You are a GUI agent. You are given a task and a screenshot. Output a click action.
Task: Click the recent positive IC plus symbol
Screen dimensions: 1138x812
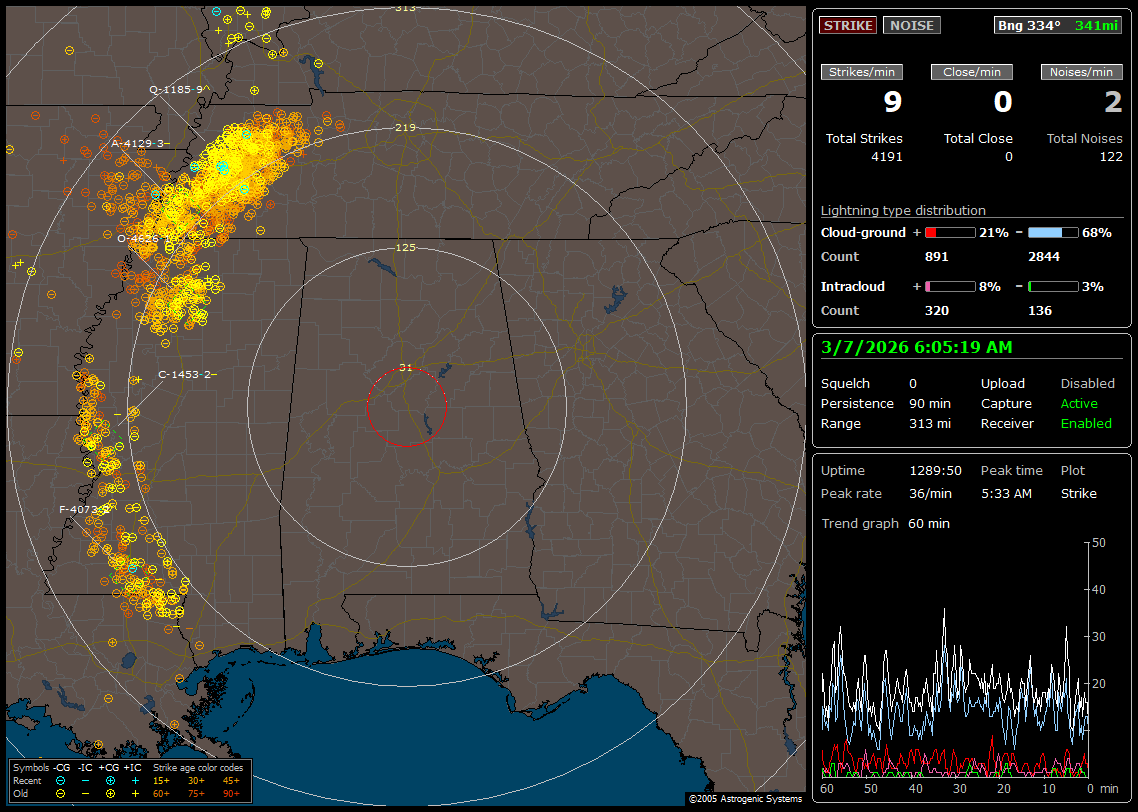click(x=134, y=780)
